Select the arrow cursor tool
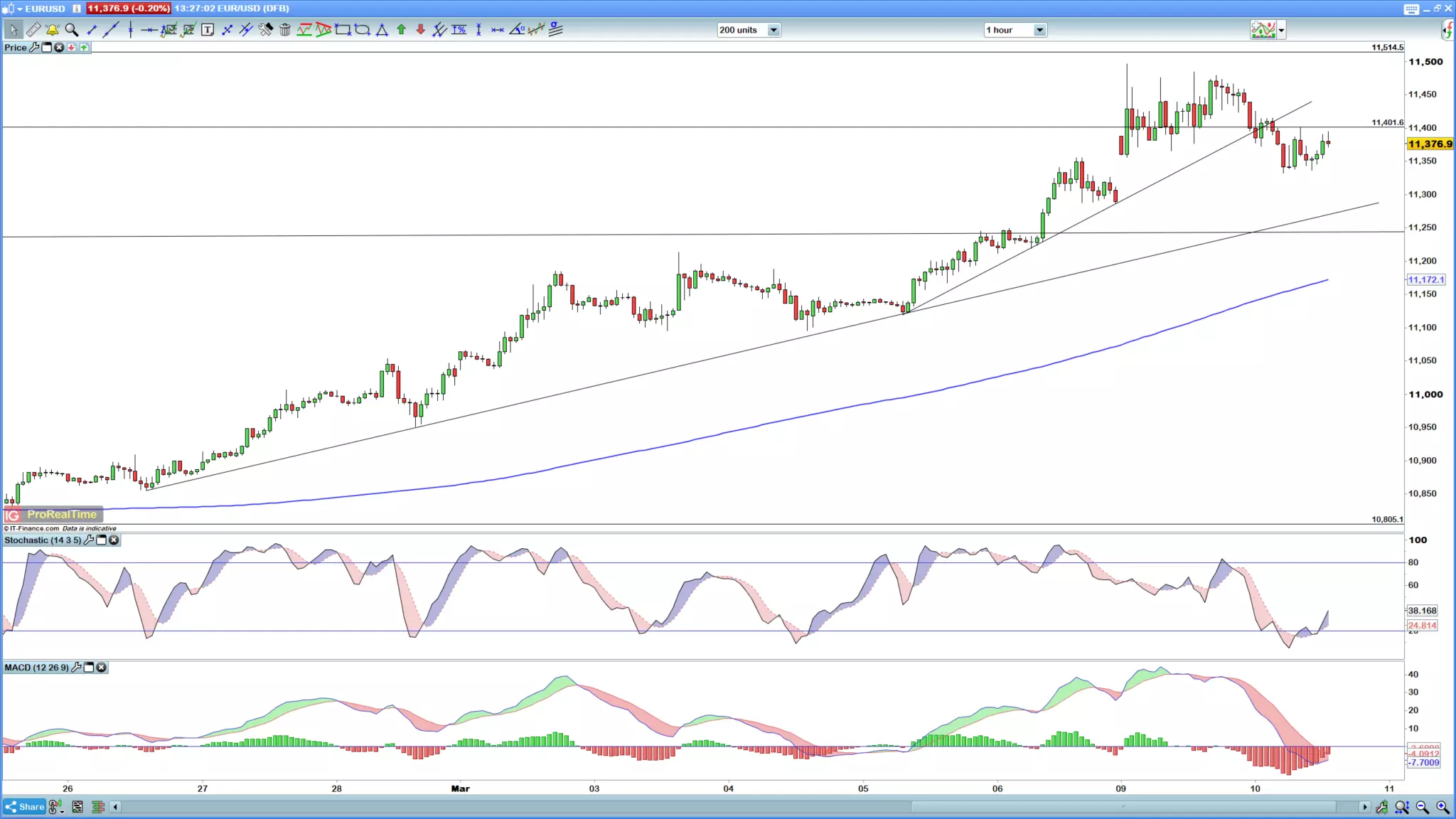1456x819 pixels. coord(14,30)
